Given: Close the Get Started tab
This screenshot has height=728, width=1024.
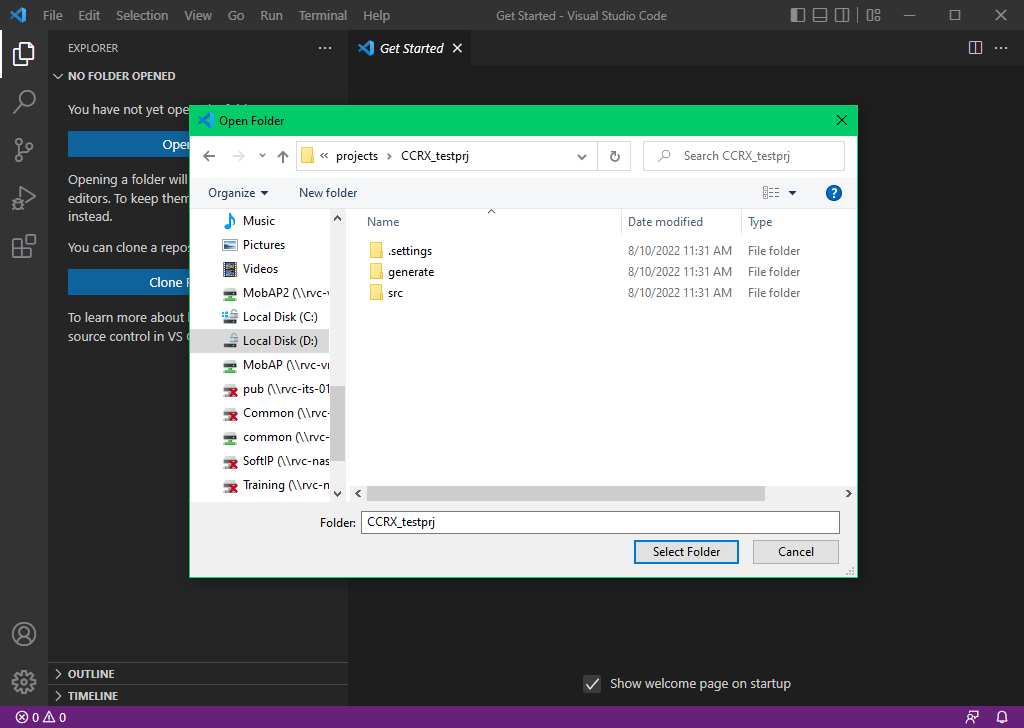Looking at the screenshot, I should point(457,48).
